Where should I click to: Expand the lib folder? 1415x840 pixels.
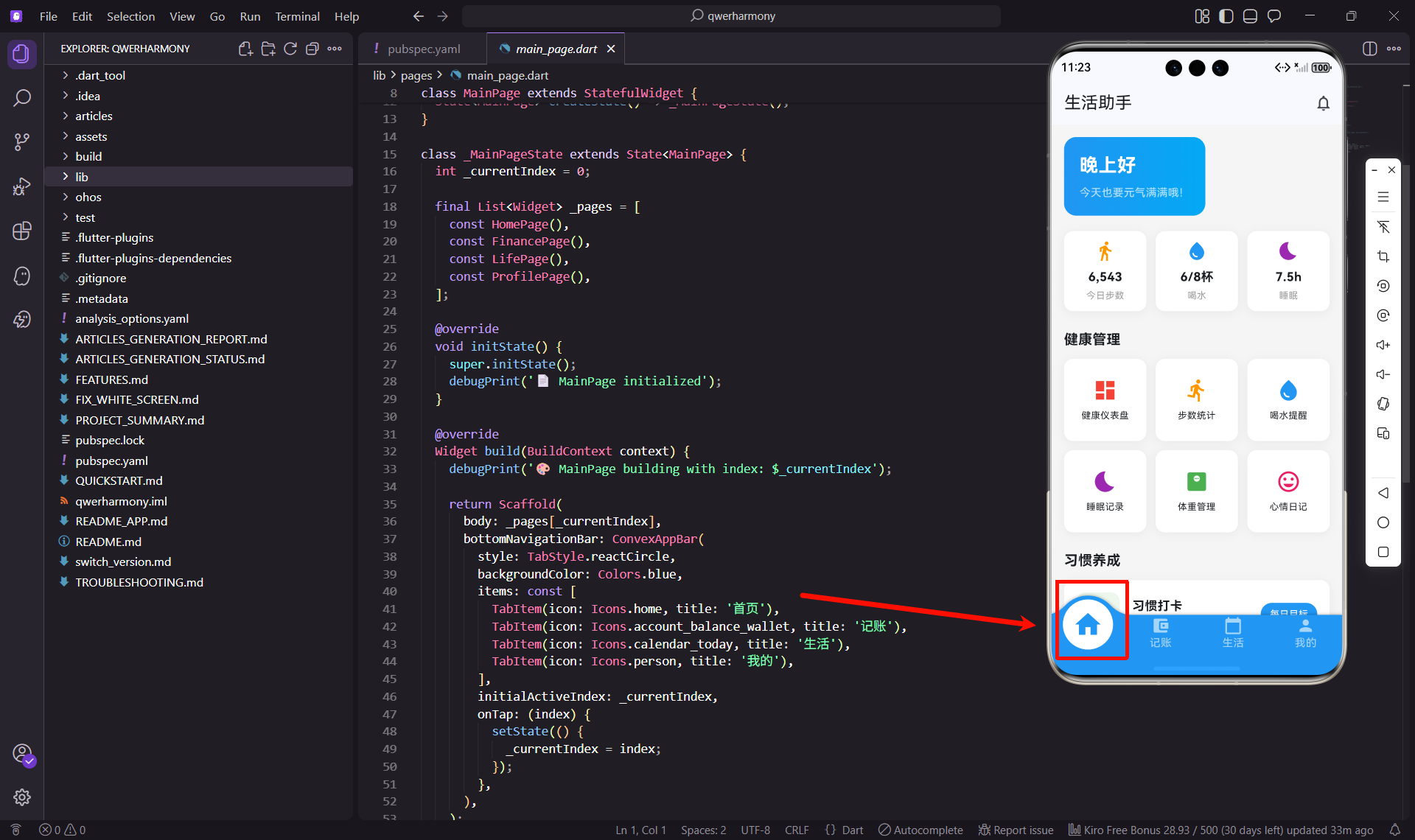[82, 177]
